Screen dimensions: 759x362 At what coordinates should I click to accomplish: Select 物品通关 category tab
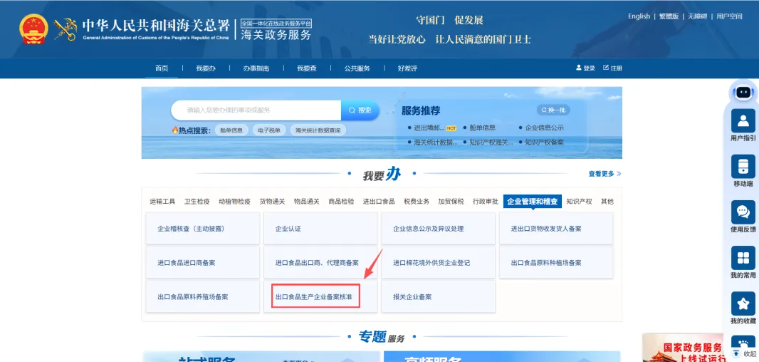pyautogui.click(x=306, y=201)
